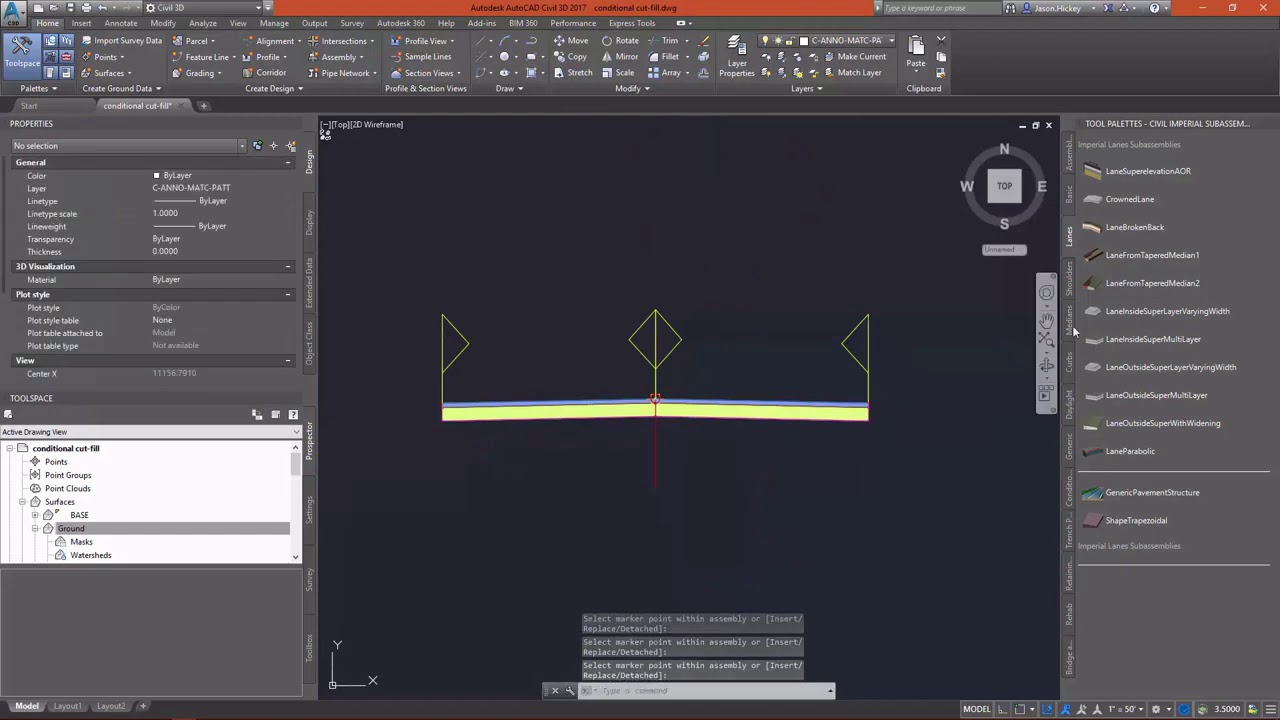Click the Section Views tool

coord(425,73)
